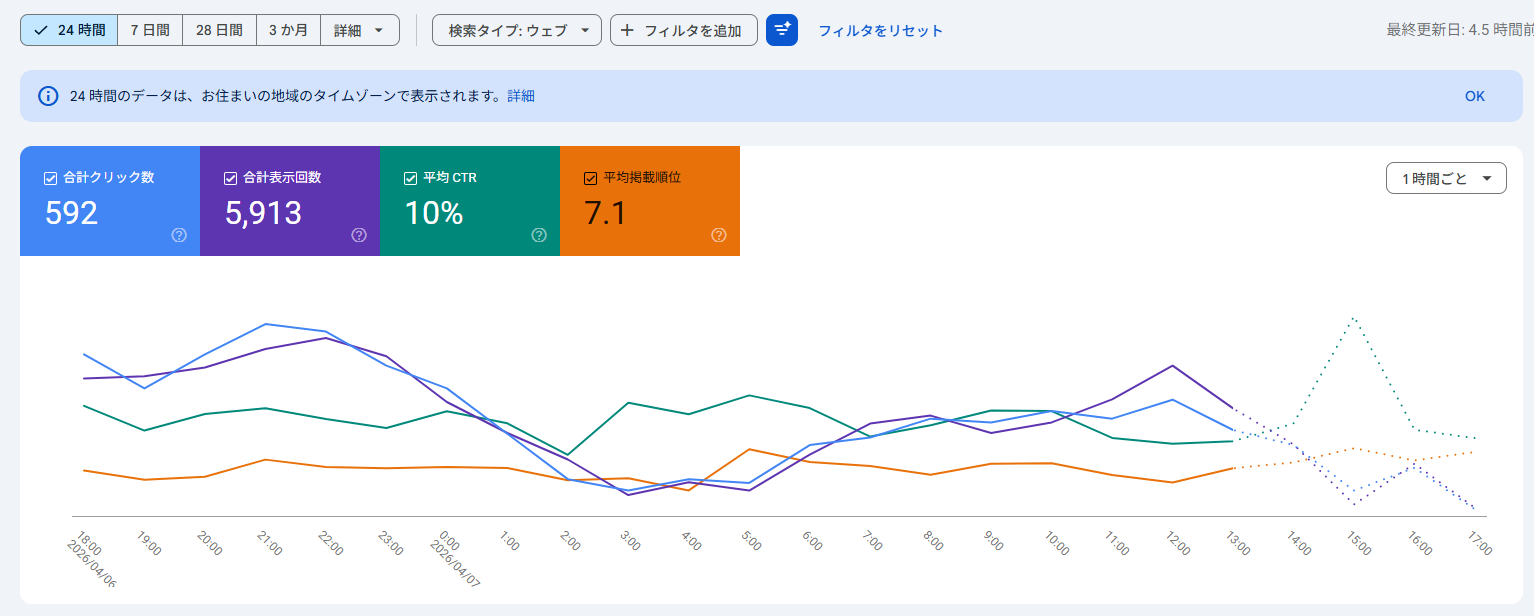
Task: Disable the 平均CTR metric checkbox
Action: click(409, 177)
